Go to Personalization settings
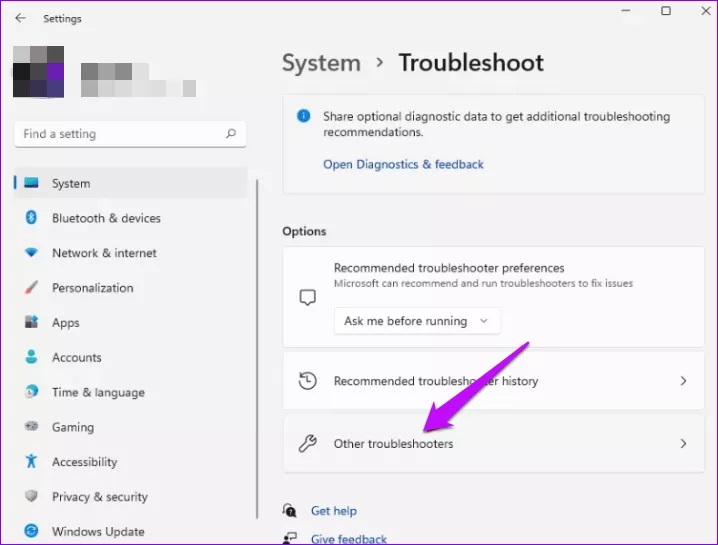The height and width of the screenshot is (545, 718). pos(131,288)
